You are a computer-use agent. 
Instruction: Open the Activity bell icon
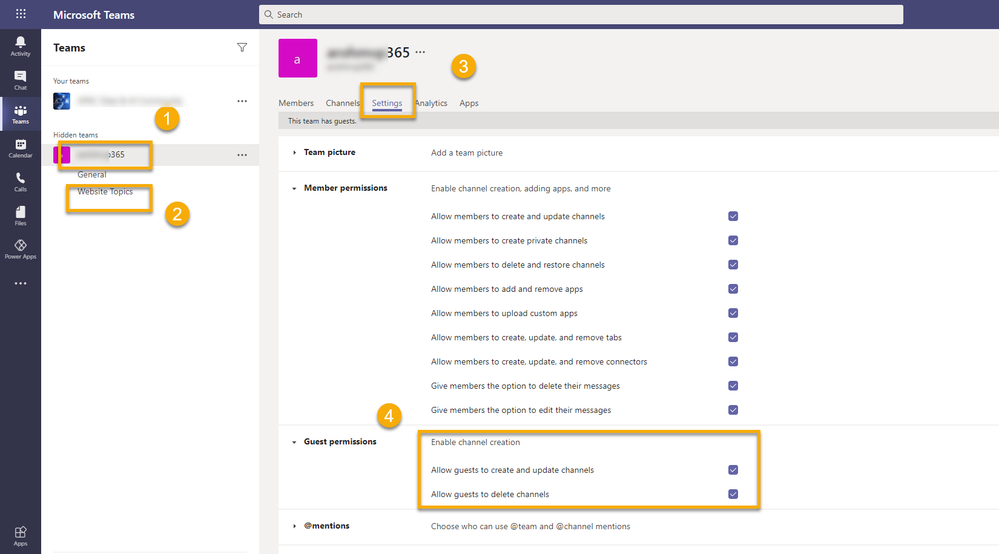pos(20,46)
